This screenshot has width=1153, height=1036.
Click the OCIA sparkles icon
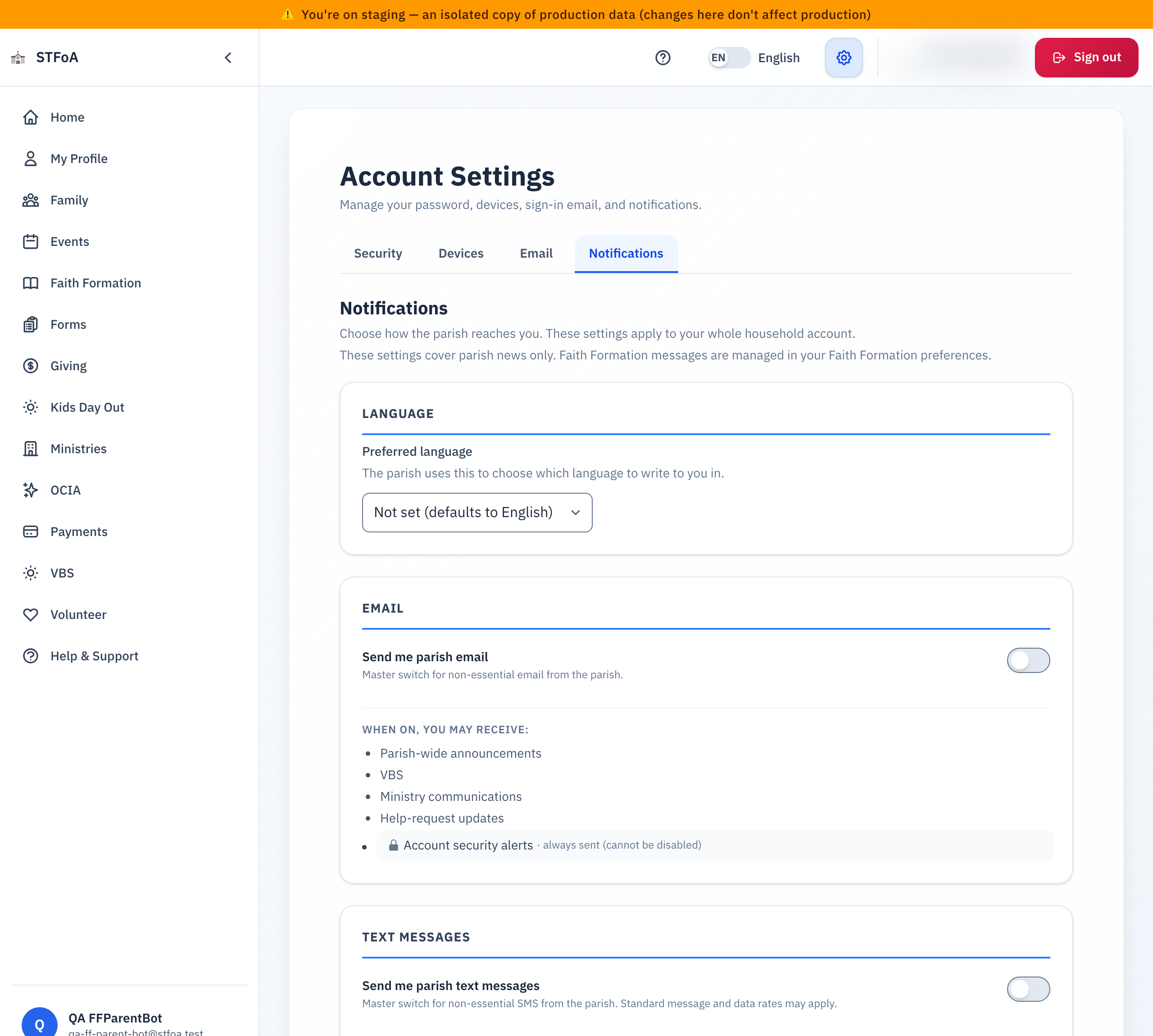point(31,490)
